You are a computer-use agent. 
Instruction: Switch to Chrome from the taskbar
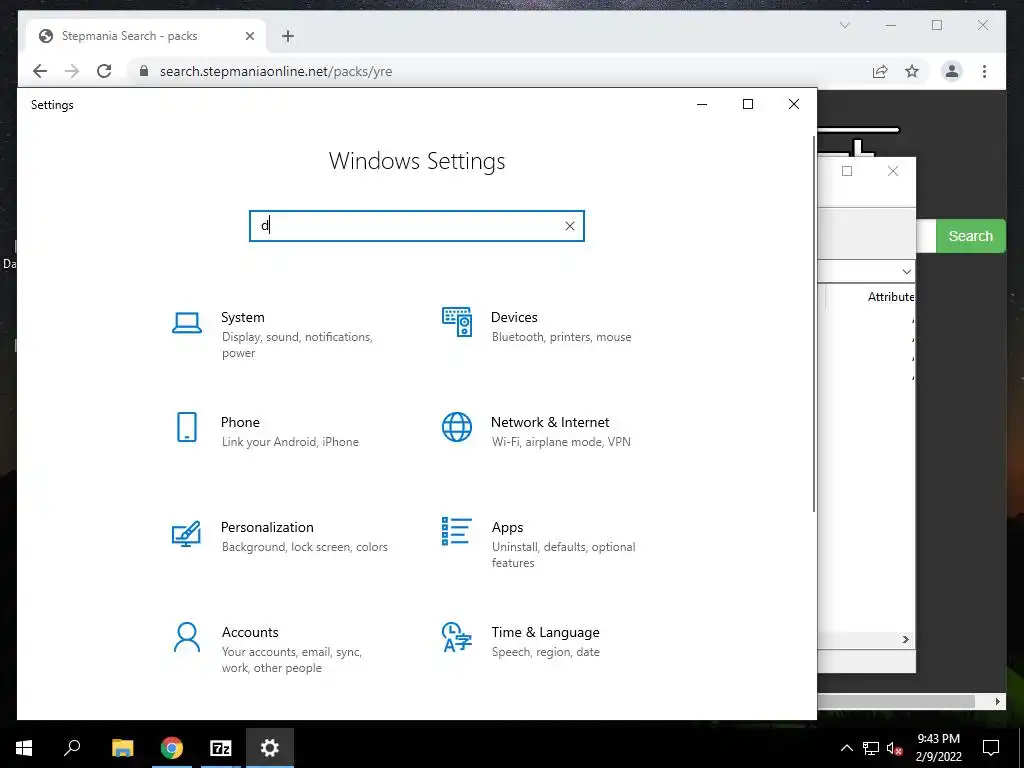[x=172, y=748]
